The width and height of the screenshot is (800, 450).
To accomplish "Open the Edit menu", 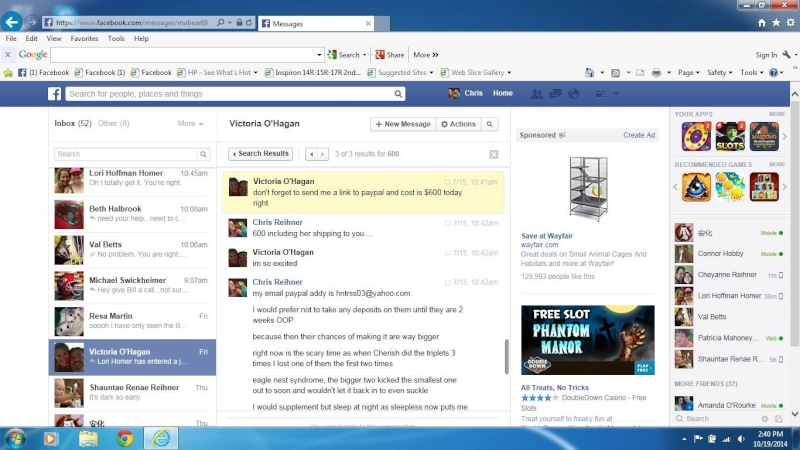I will coord(32,38).
